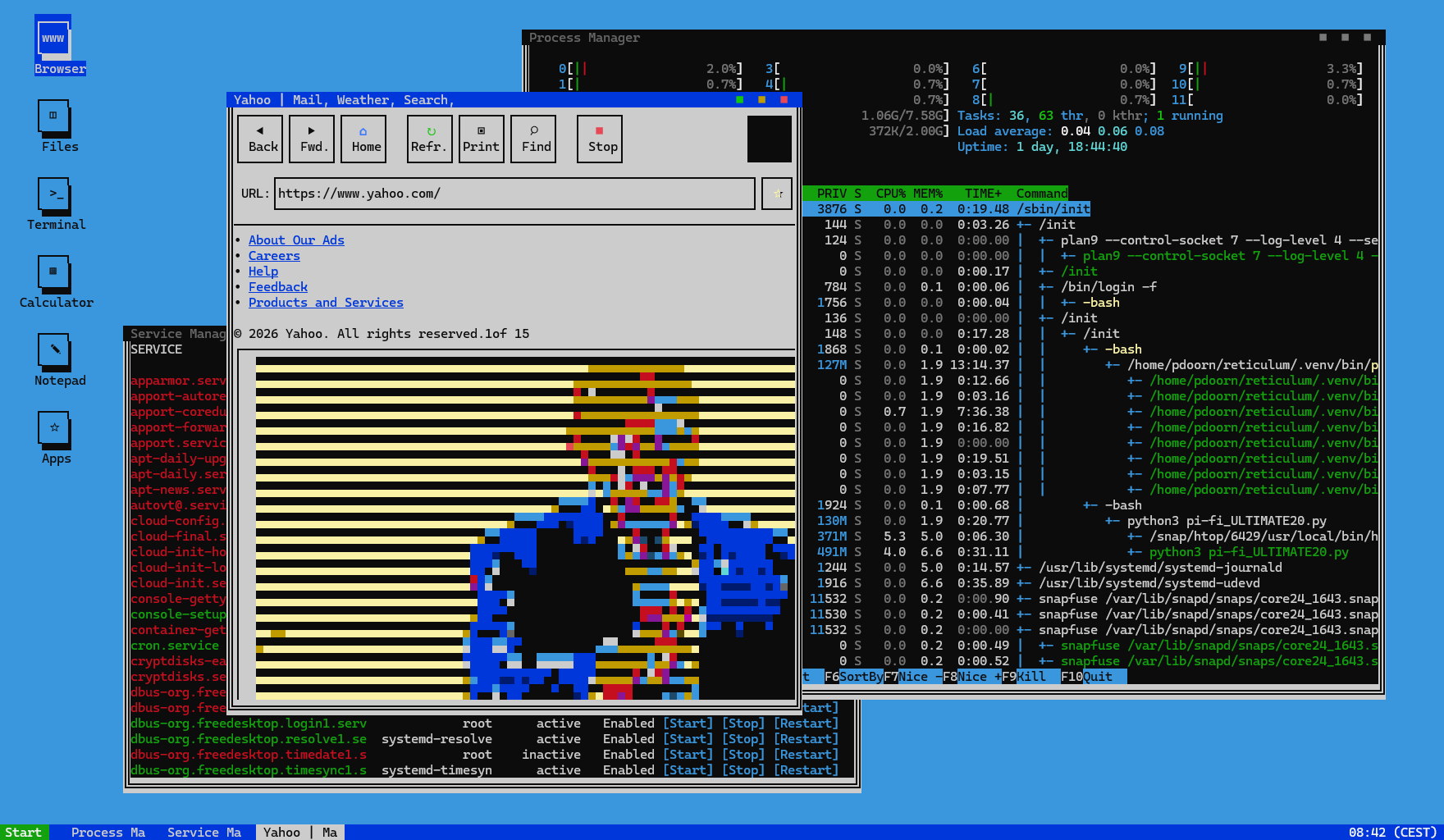Select cron.service row in Service Manager
This screenshot has width=1444, height=840.
pyautogui.click(x=178, y=646)
